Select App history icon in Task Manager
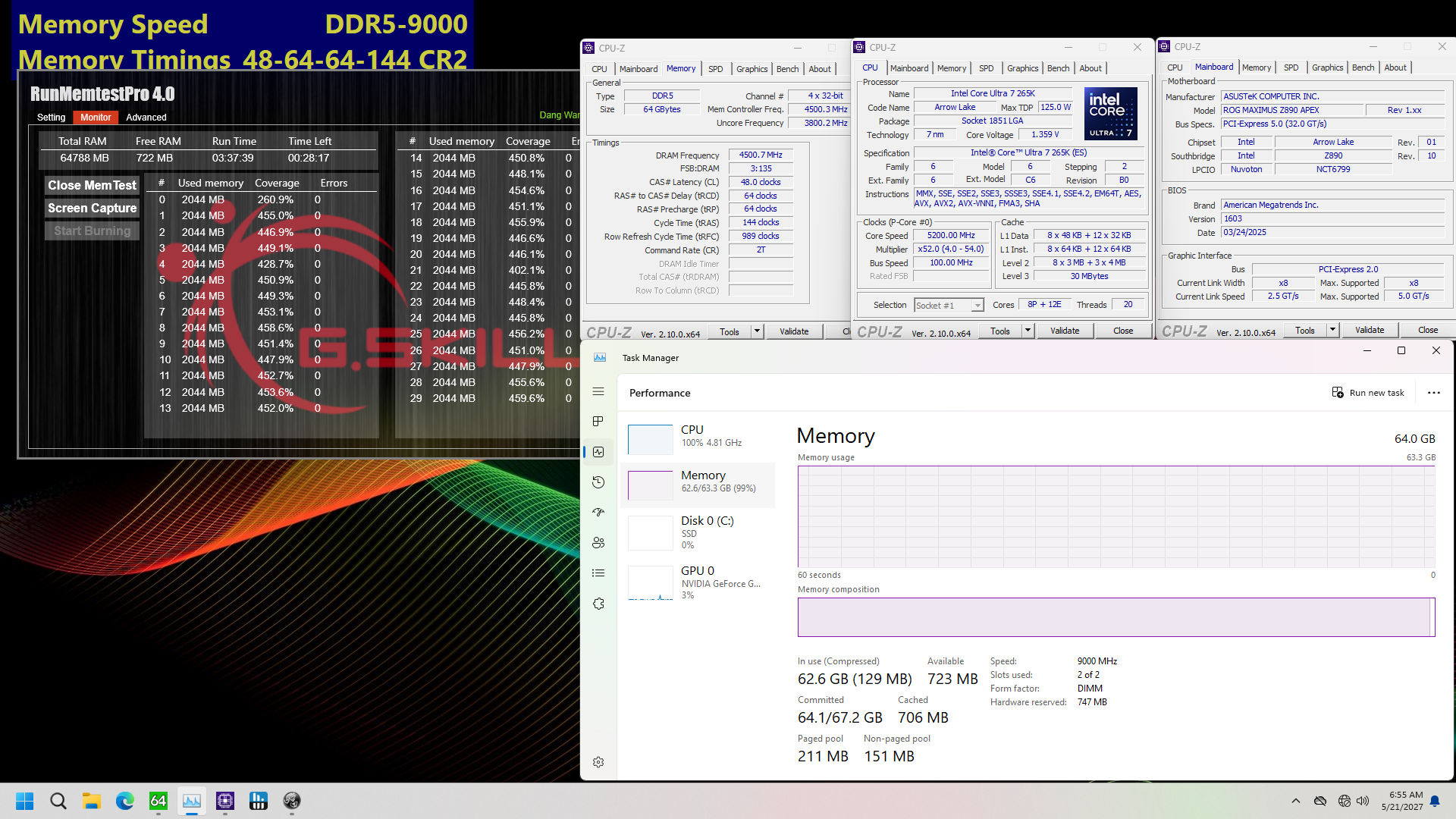This screenshot has height=819, width=1456. click(598, 482)
